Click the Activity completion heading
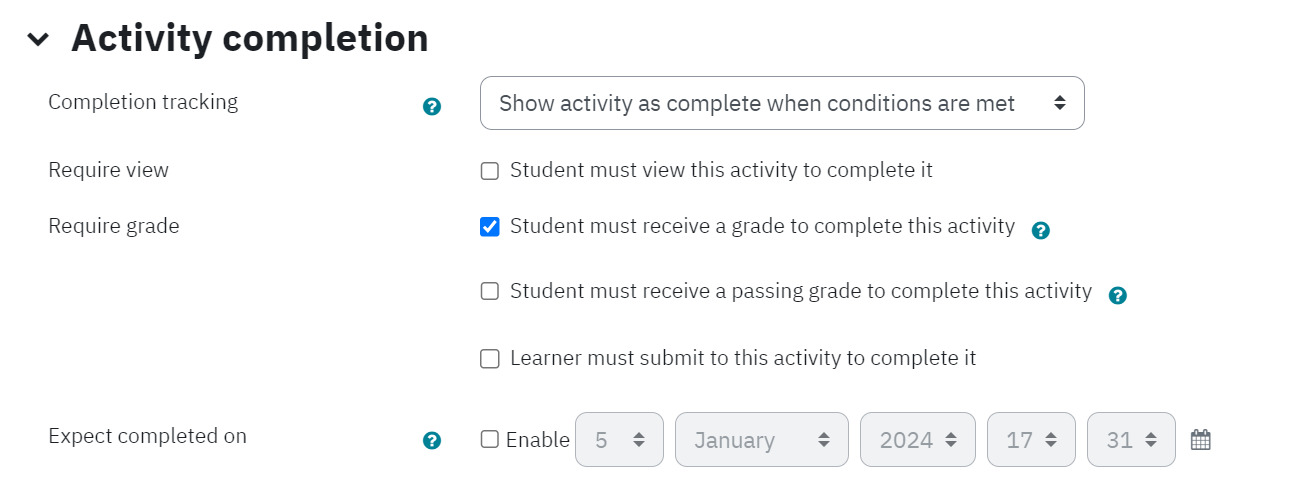The height and width of the screenshot is (493, 1291). 250,39
